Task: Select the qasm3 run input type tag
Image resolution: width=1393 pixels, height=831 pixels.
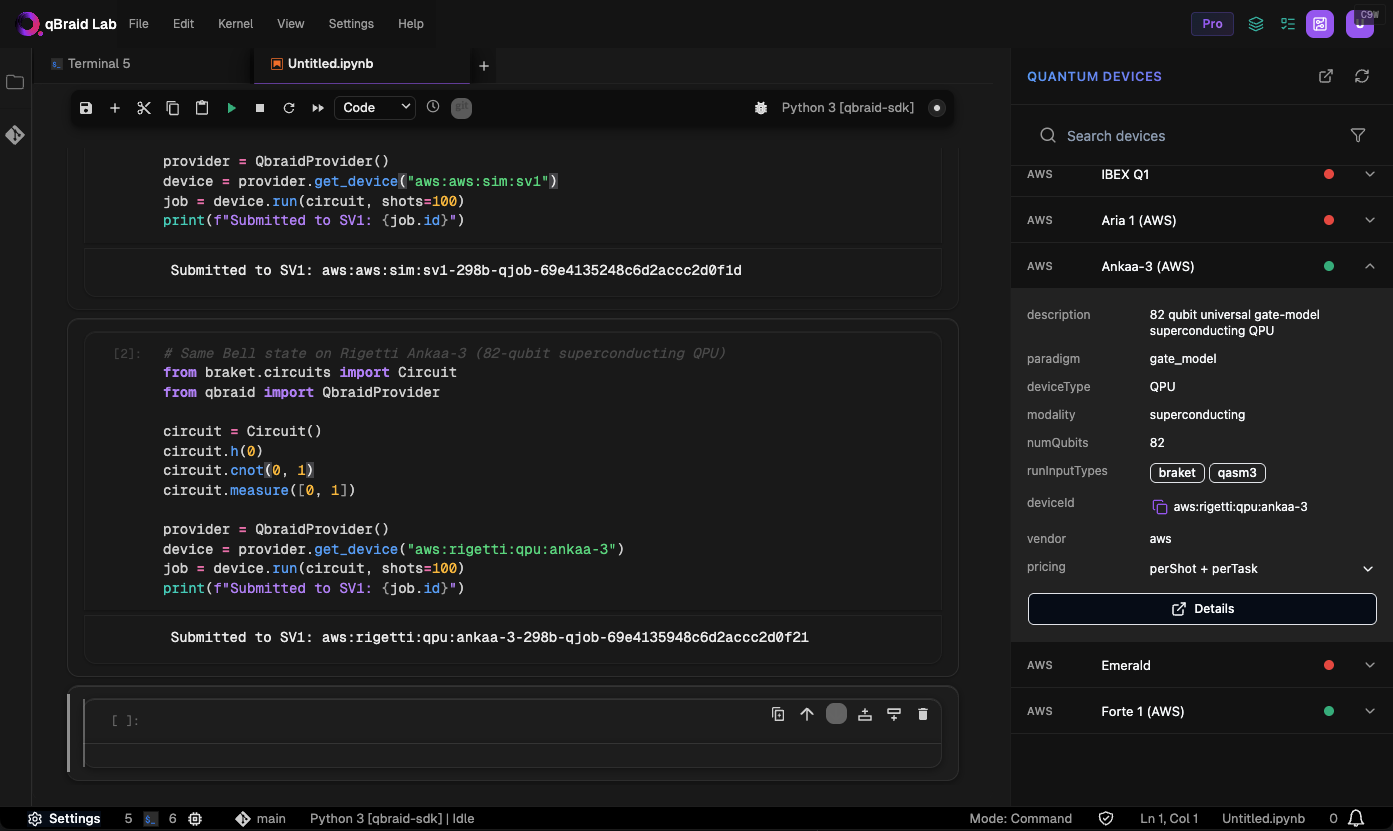Action: 1238,473
